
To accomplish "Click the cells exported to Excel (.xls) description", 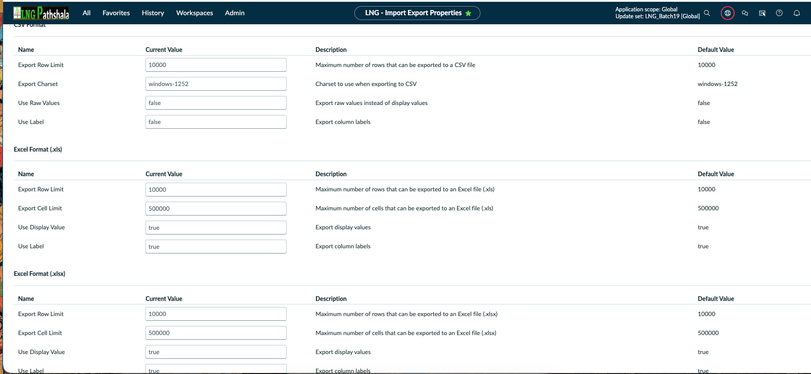I will (404, 208).
